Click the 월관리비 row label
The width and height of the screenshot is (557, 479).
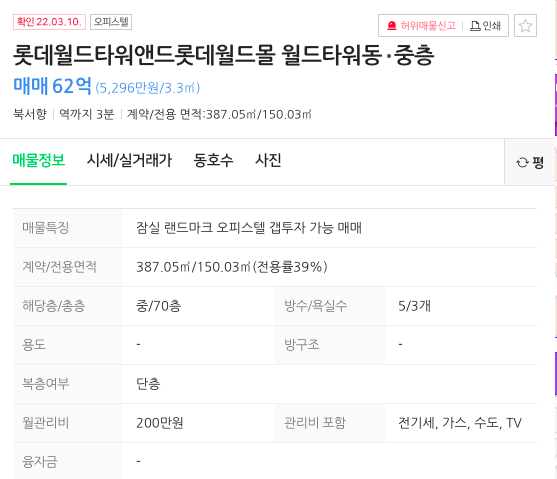45,423
